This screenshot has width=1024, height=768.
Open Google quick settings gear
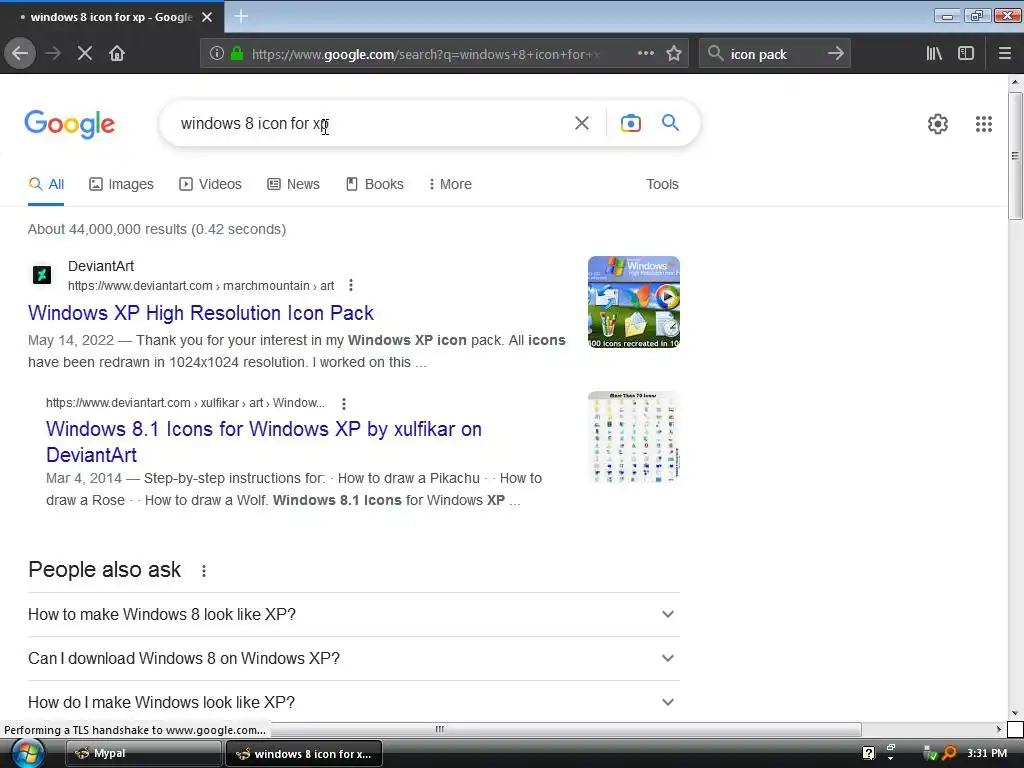(x=938, y=124)
